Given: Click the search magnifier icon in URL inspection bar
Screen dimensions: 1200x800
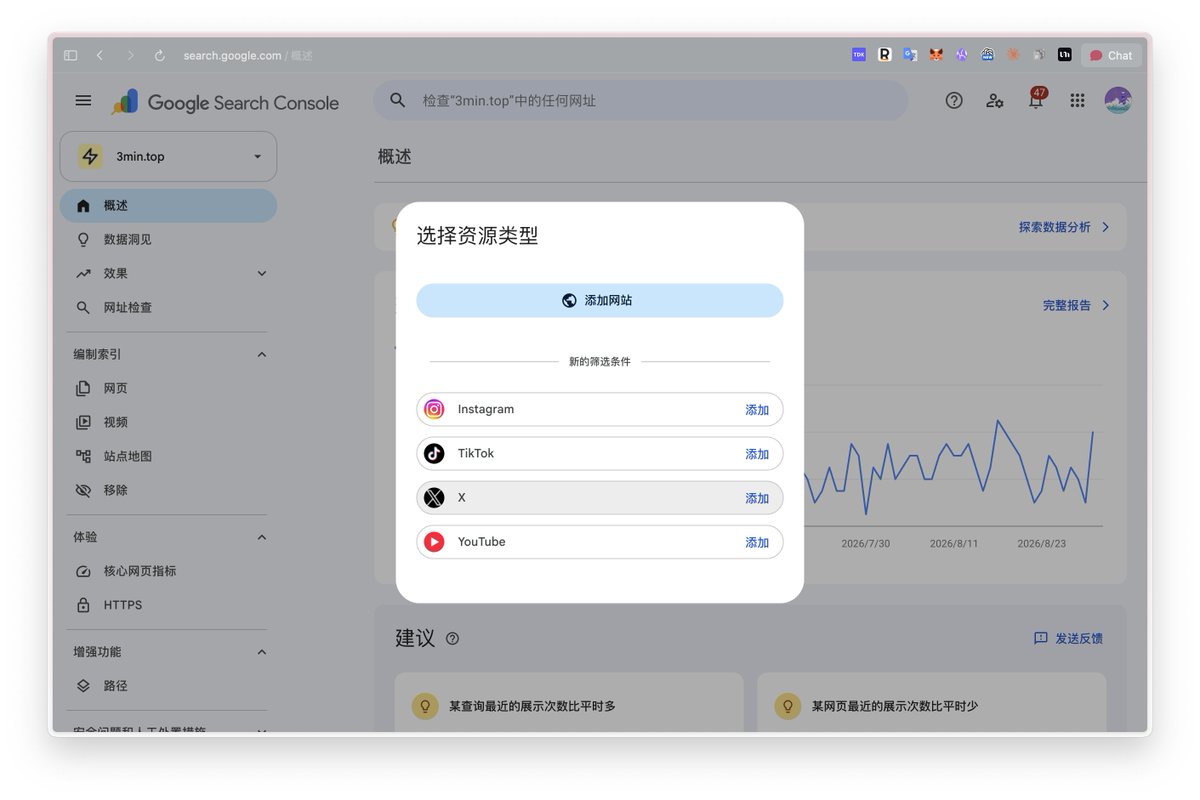Looking at the screenshot, I should (x=398, y=100).
